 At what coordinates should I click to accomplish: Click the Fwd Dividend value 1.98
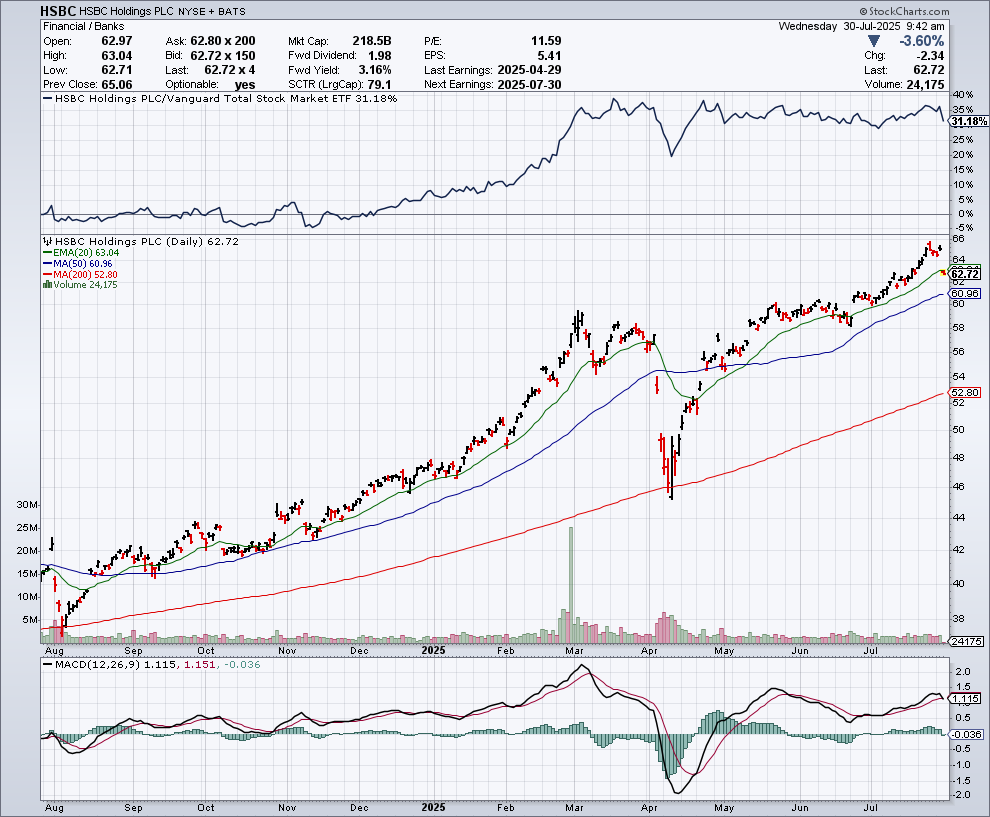(379, 56)
